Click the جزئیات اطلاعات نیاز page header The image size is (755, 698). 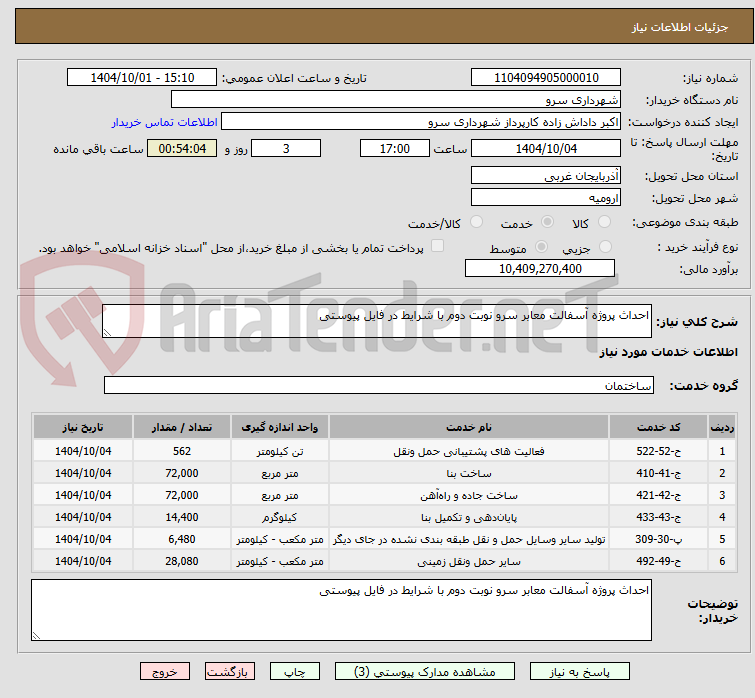679,27
